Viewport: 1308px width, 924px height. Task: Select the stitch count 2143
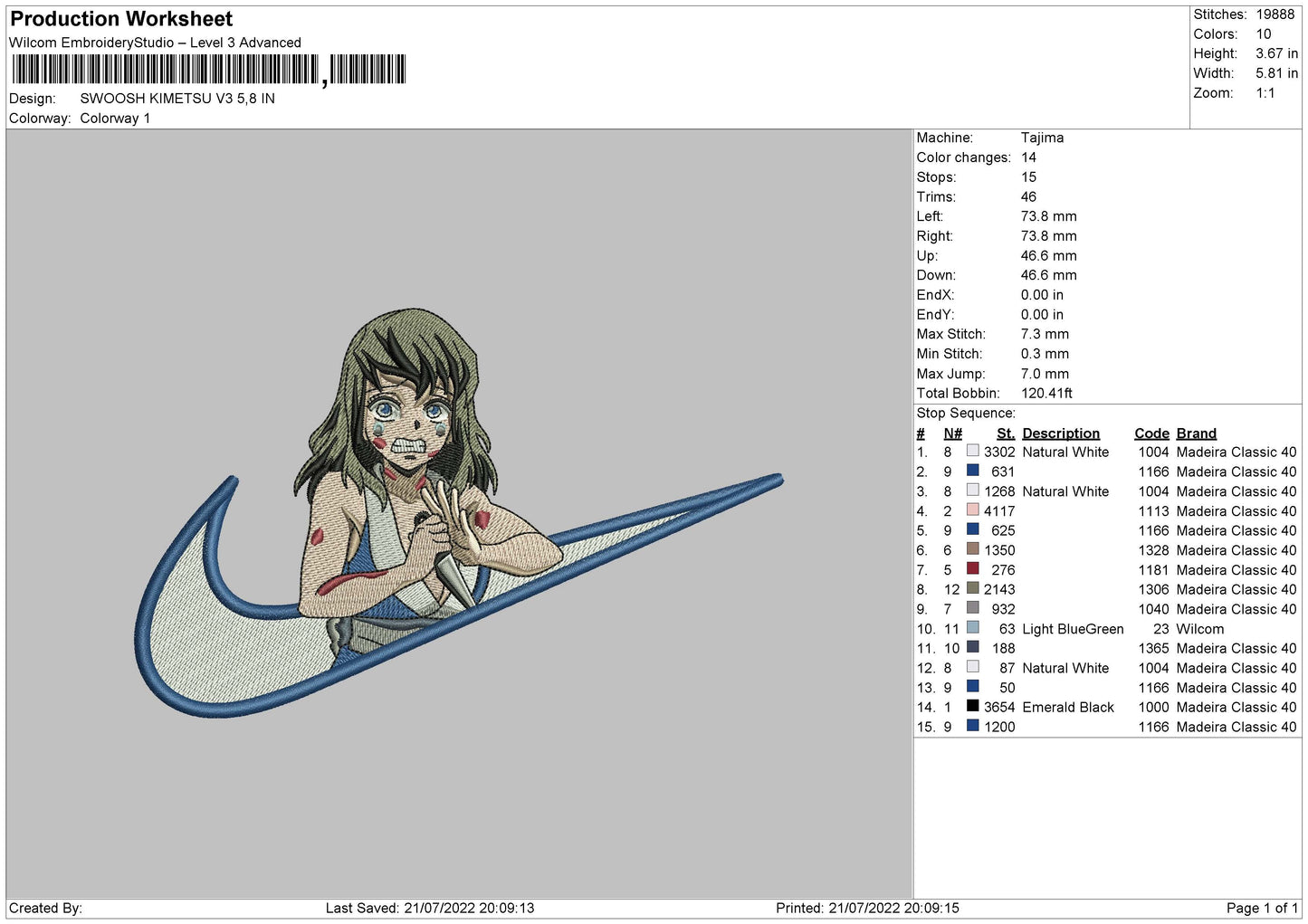pos(999,590)
